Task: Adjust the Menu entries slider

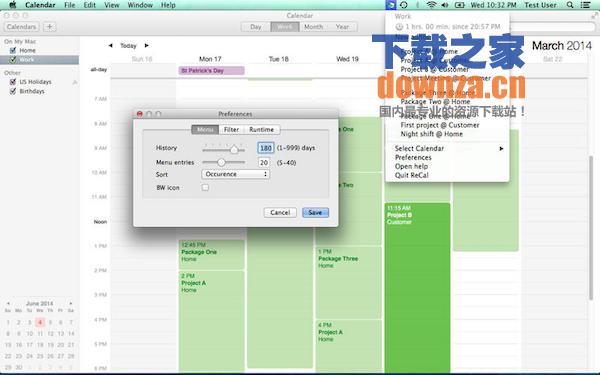Action: click(221, 162)
